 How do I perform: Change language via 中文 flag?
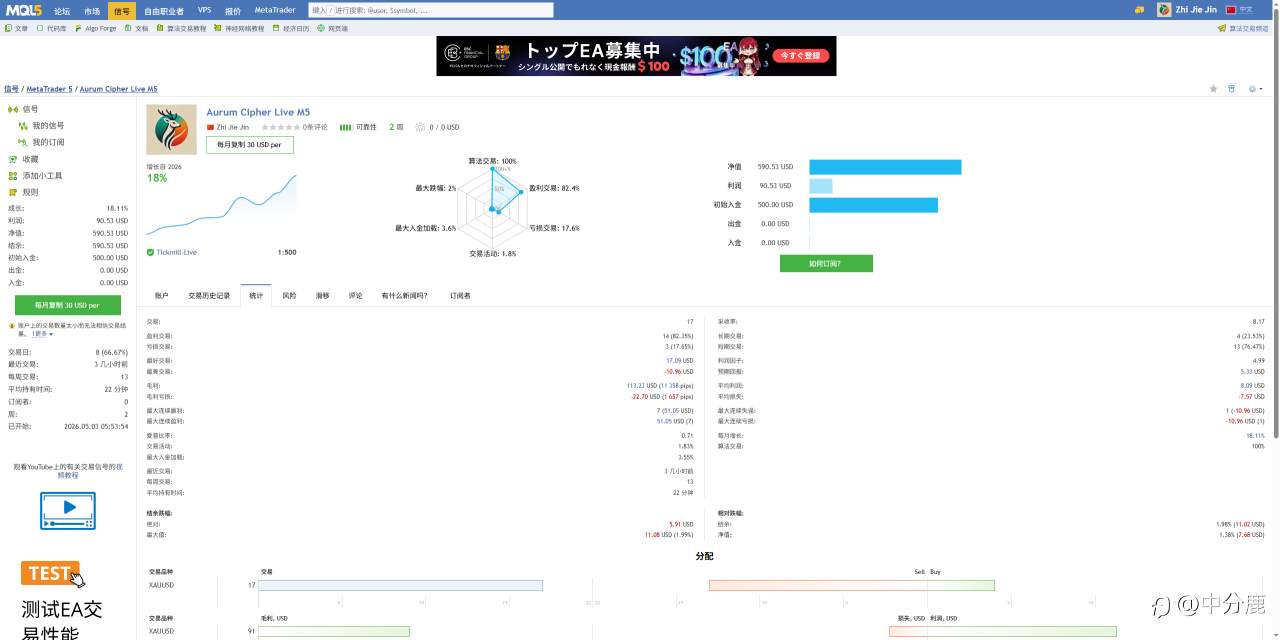[1239, 10]
